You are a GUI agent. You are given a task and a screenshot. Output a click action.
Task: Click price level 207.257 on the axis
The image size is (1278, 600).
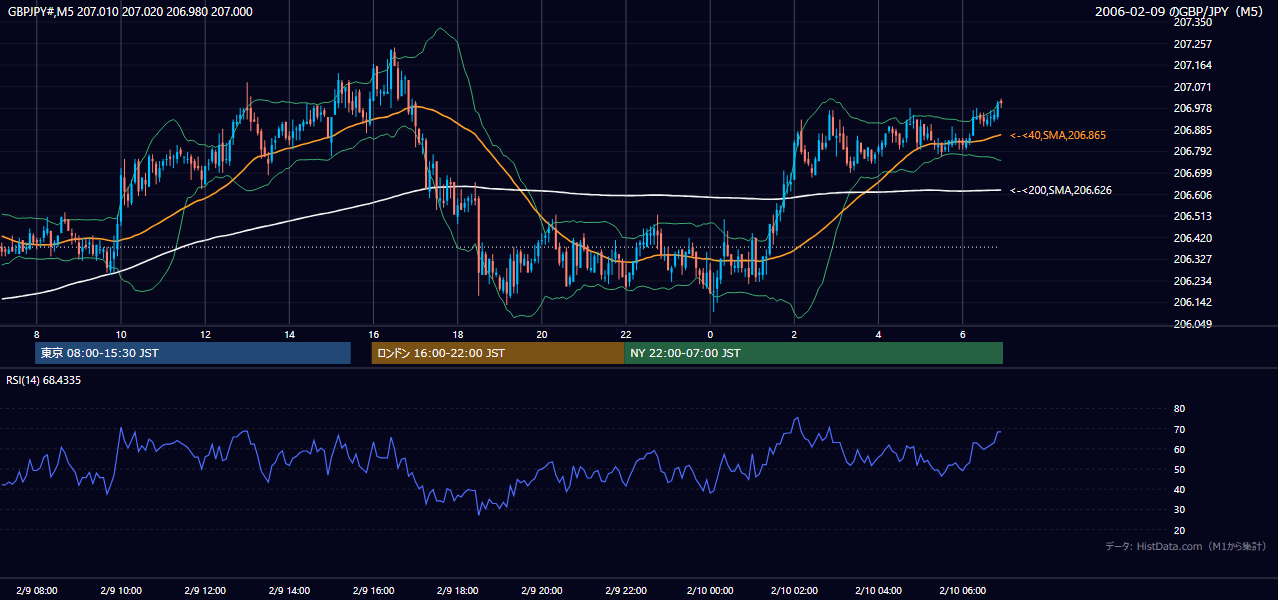pyautogui.click(x=1192, y=44)
